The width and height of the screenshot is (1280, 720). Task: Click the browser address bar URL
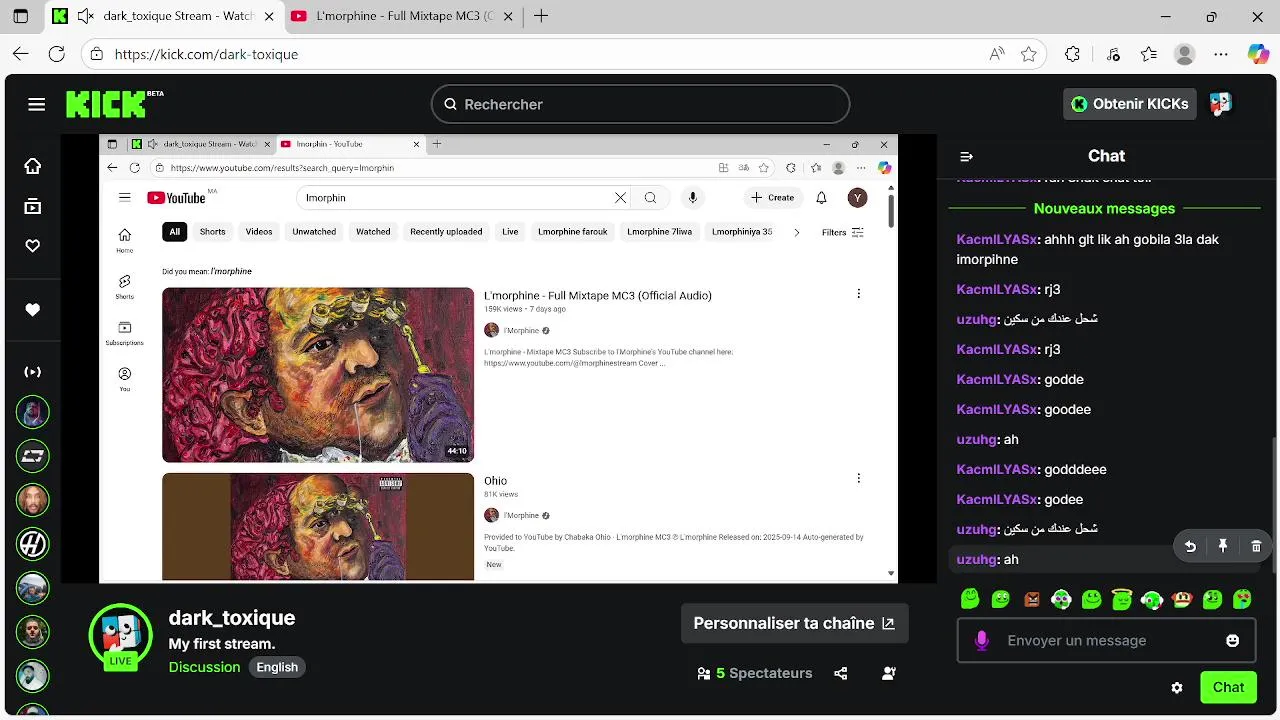pos(206,54)
